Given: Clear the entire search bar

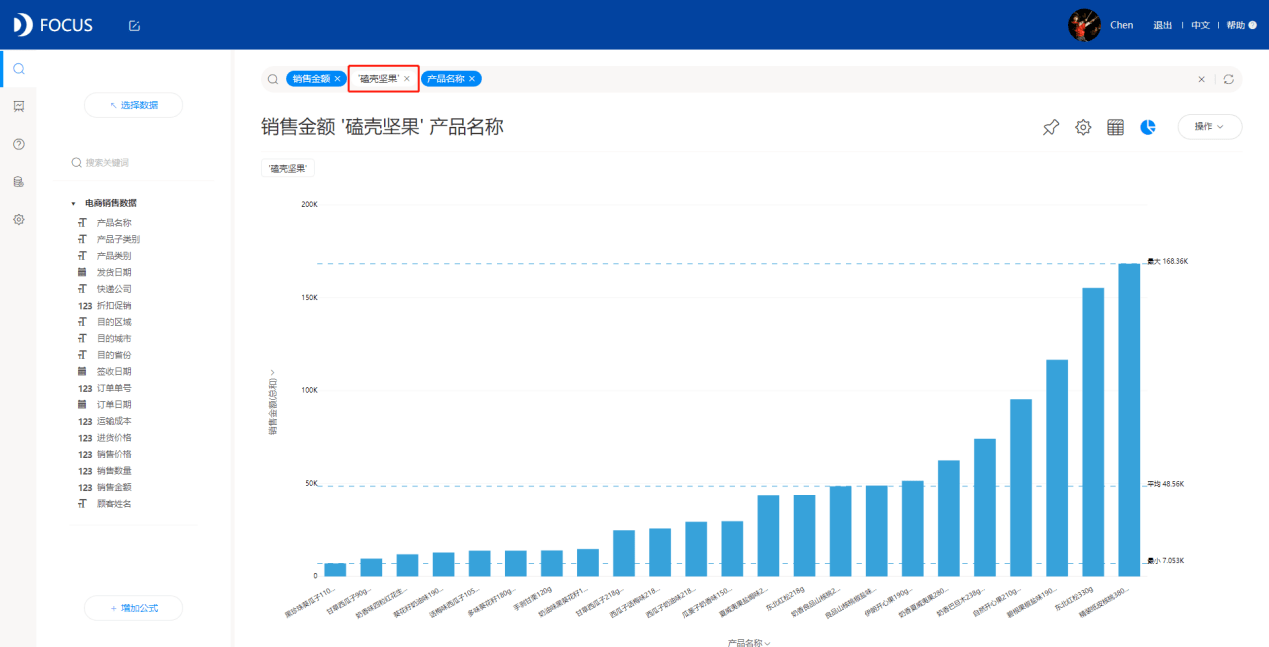Looking at the screenshot, I should click(x=1201, y=79).
